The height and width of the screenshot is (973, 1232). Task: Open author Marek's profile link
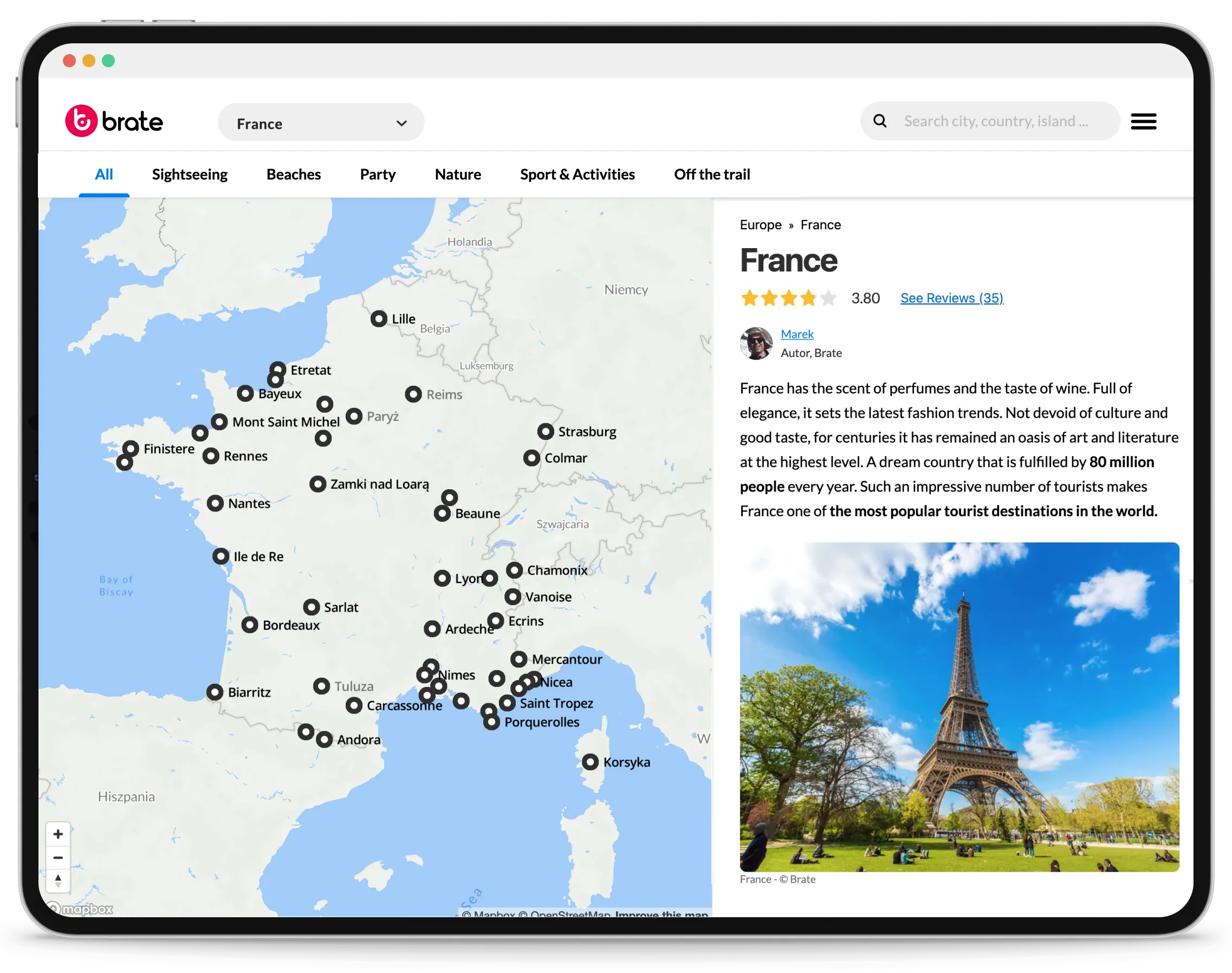click(797, 334)
